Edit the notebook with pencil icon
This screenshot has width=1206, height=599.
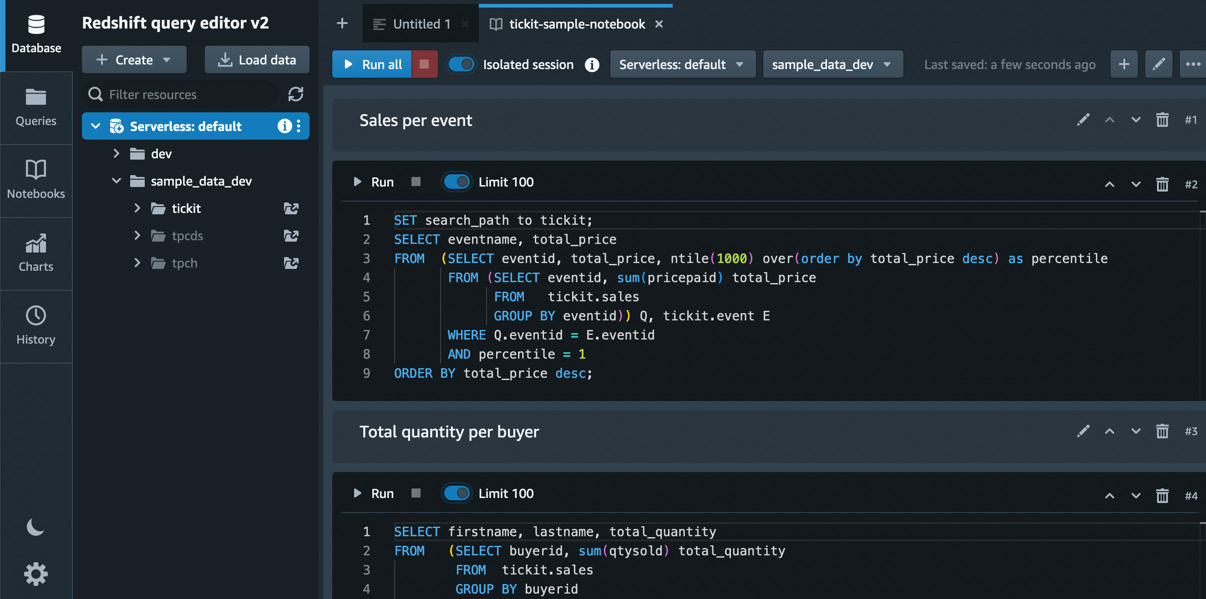(1158, 64)
